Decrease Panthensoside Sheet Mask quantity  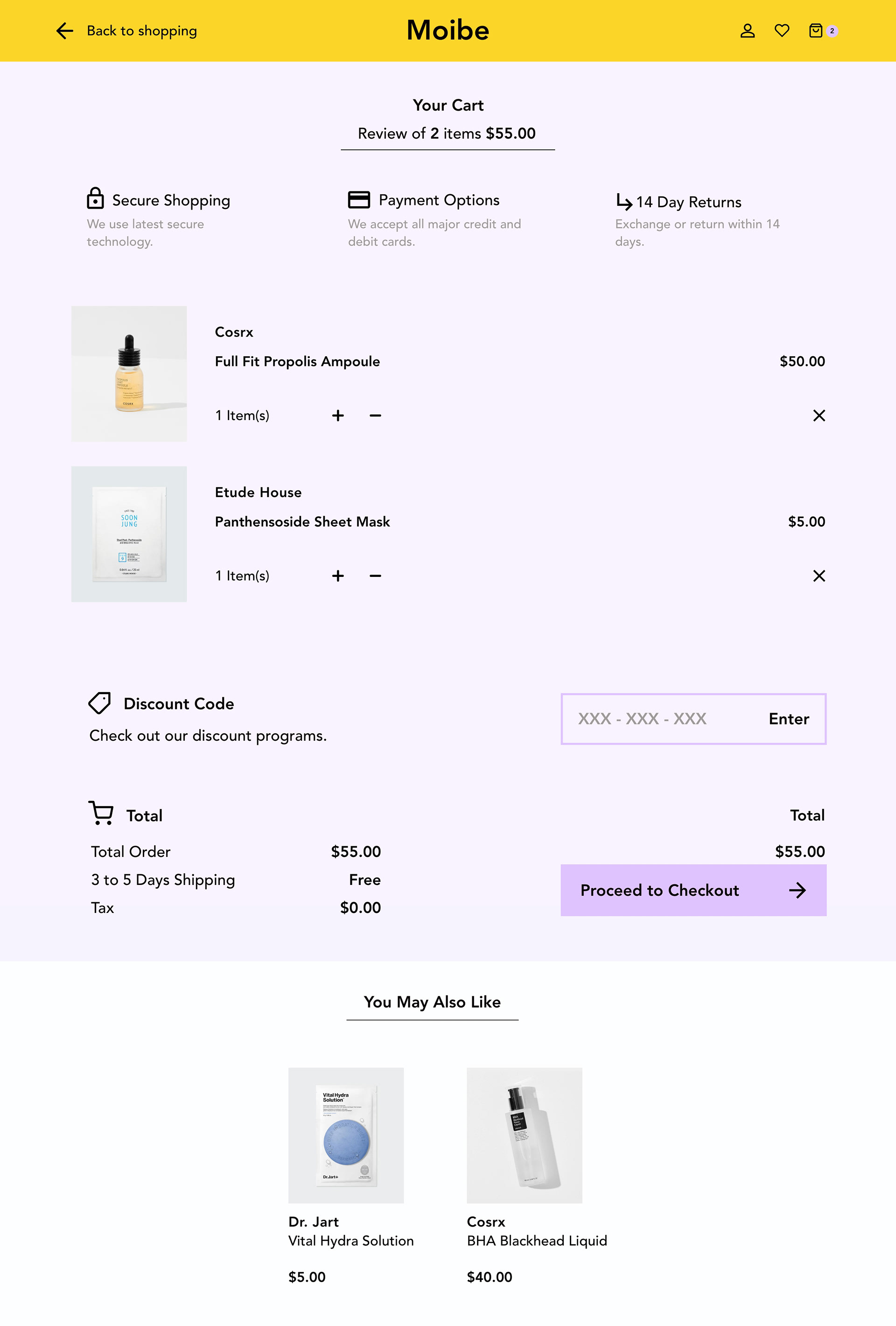(375, 575)
